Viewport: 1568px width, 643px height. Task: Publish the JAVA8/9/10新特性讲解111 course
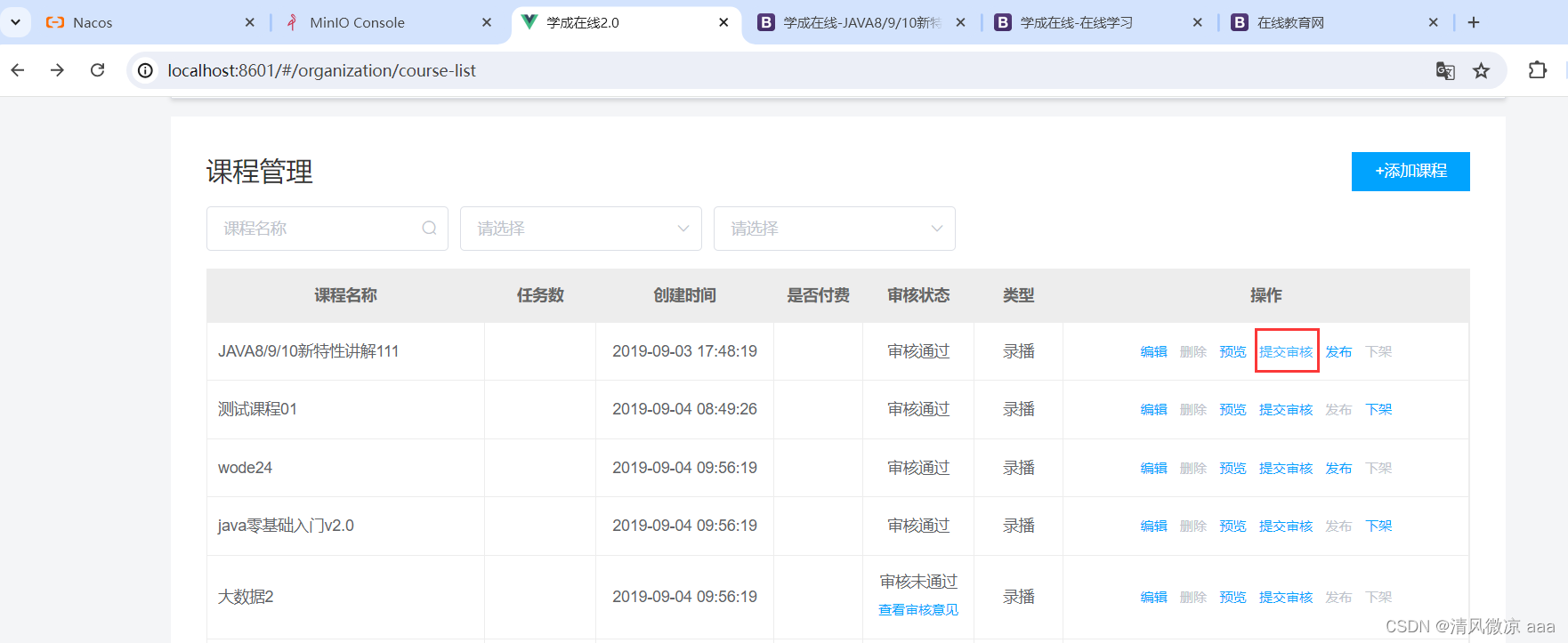[x=1338, y=351]
